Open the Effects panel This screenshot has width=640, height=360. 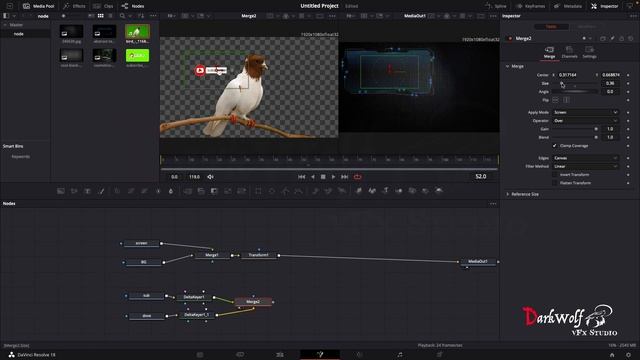74,6
